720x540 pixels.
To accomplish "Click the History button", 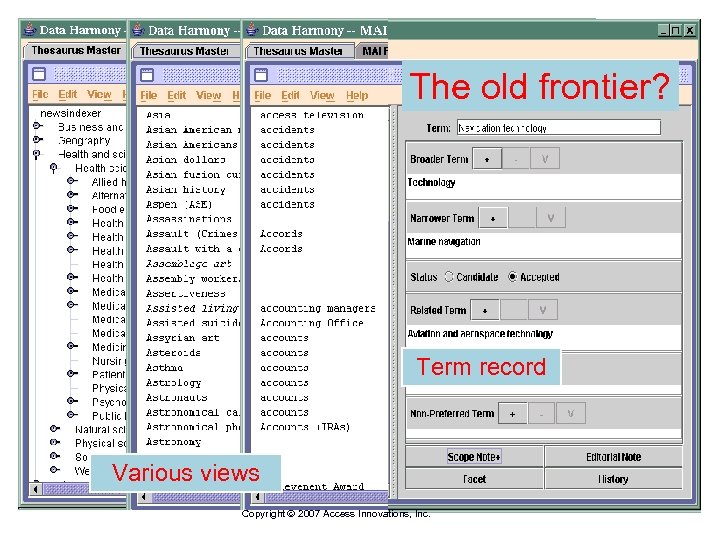I will (x=613, y=479).
